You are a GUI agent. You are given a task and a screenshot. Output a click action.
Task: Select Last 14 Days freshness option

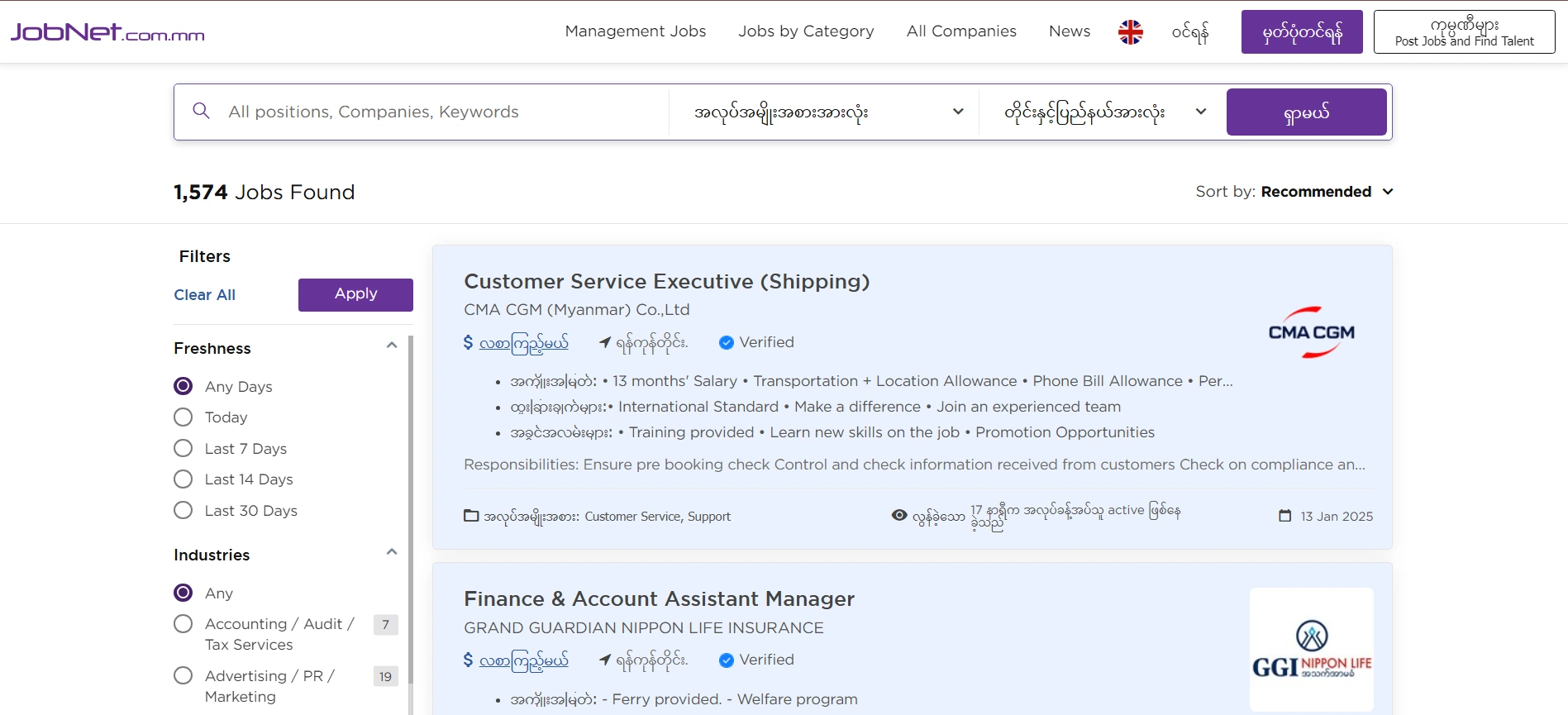point(183,479)
